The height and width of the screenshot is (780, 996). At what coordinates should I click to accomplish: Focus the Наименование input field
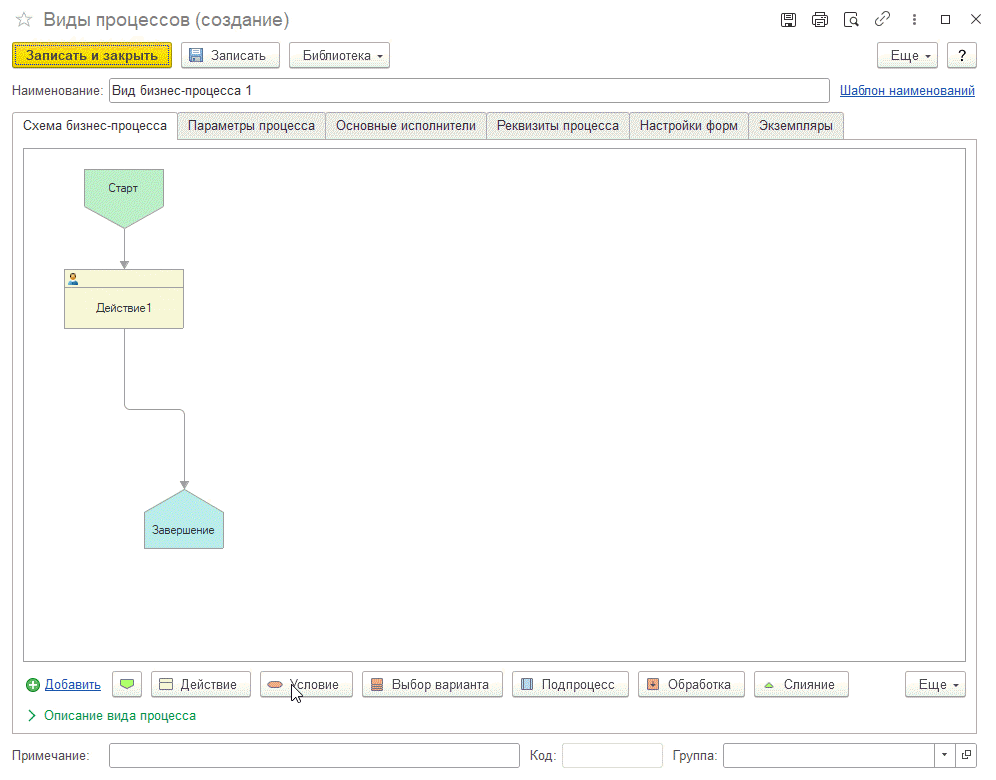[x=469, y=91]
